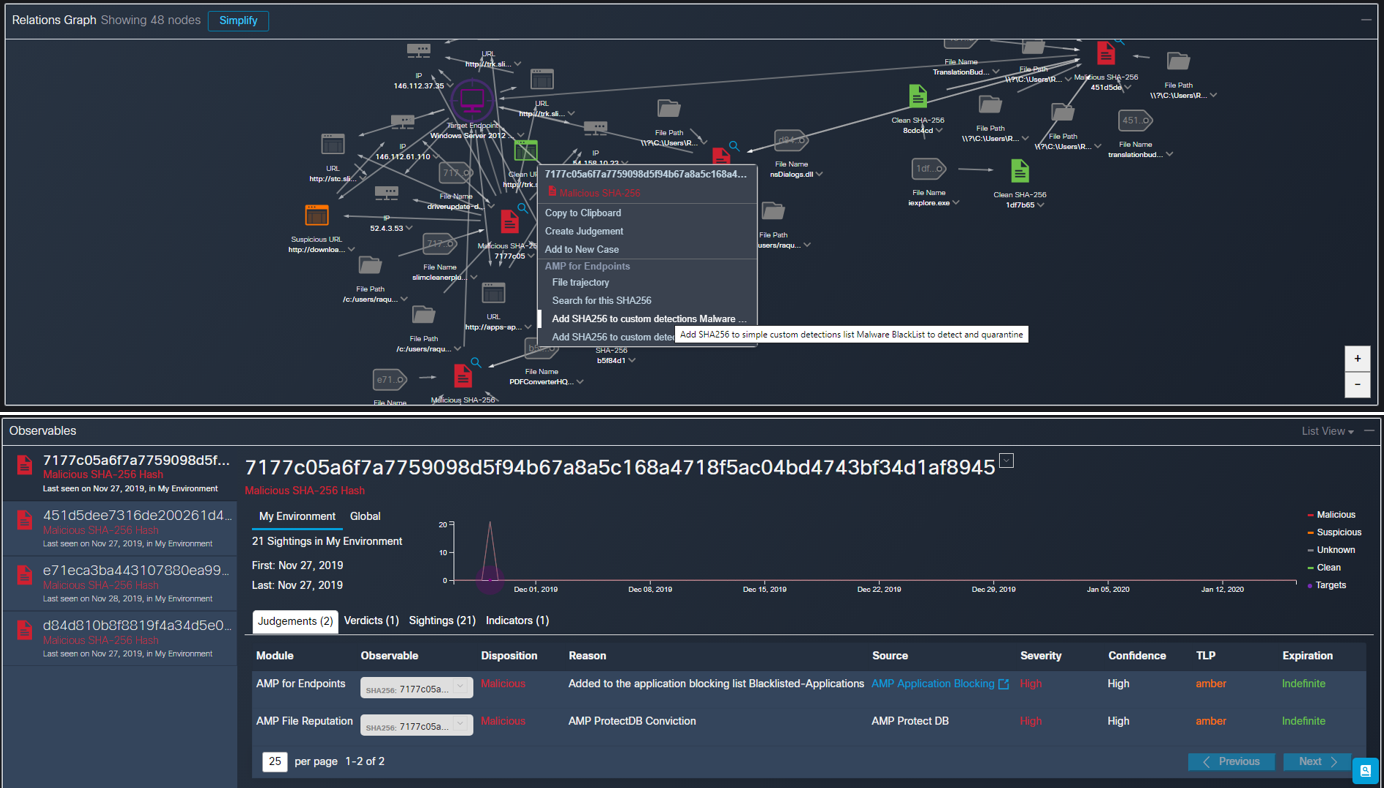1384x788 pixels.
Task: Click the IP 52.4.3.53 server icon
Action: 386,192
